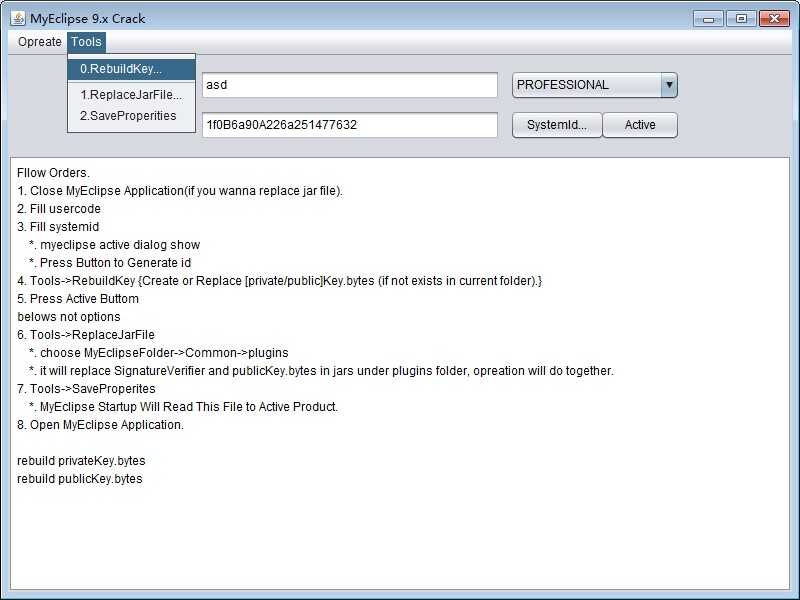The height and width of the screenshot is (600, 800).
Task: Click the "Press Button to Generate id" line
Action: coord(110,263)
